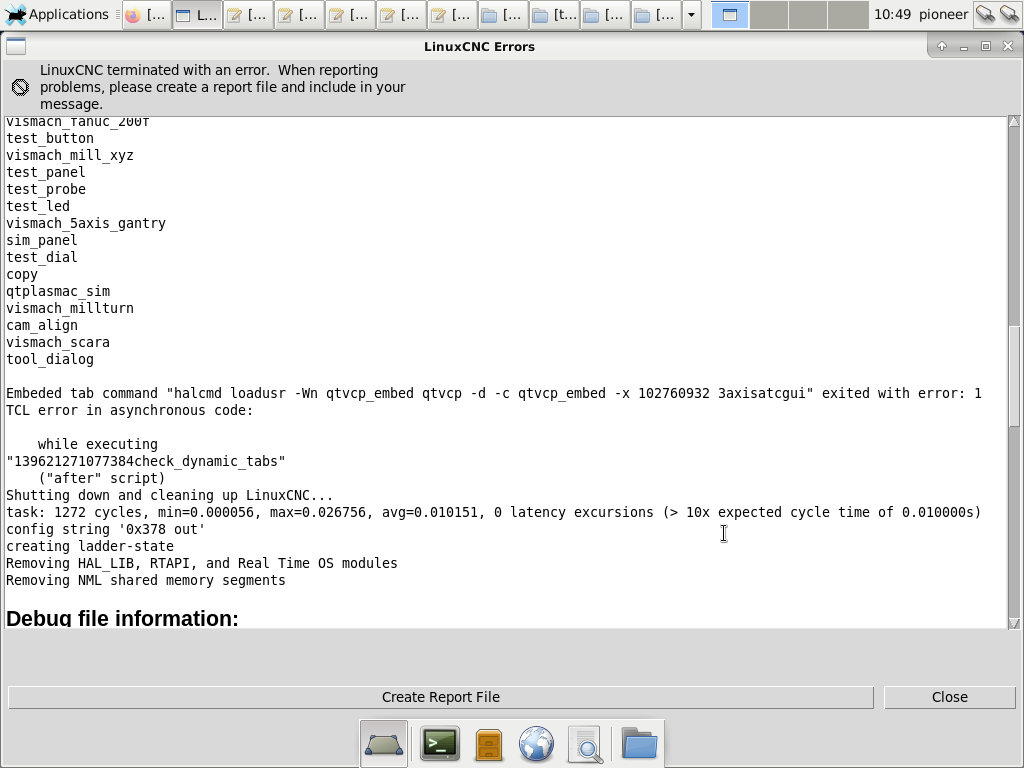Image resolution: width=1024 pixels, height=768 pixels.
Task: Switch to the Firefox taskbar entry
Action: (x=146, y=15)
